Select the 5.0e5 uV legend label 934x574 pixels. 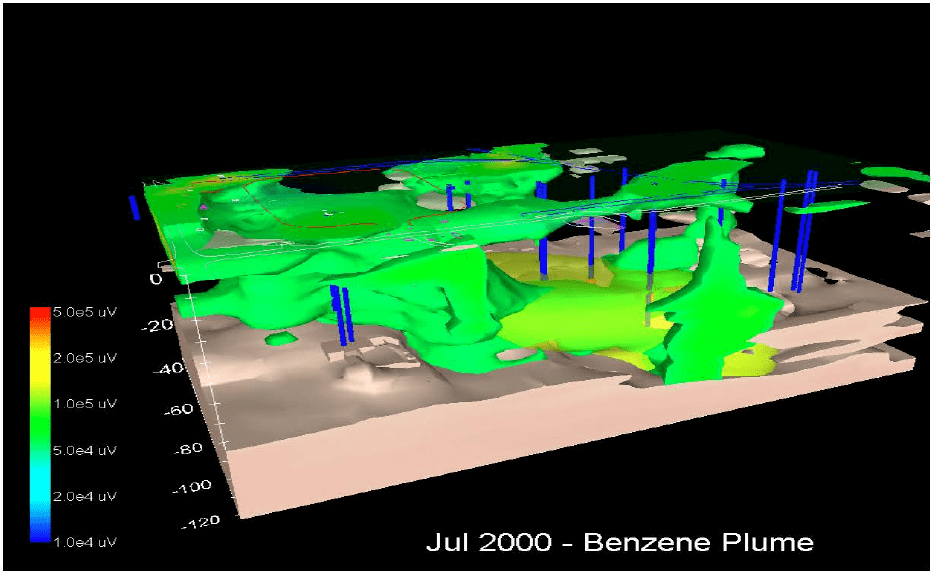pyautogui.click(x=84, y=312)
